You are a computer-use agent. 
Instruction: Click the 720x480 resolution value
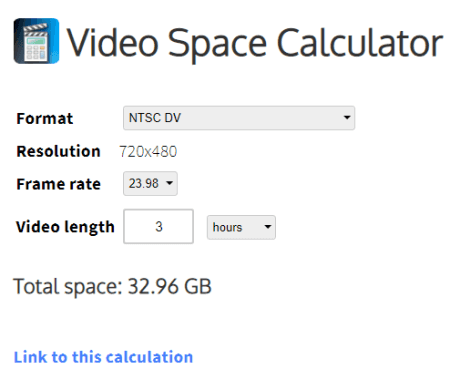pyautogui.click(x=148, y=152)
